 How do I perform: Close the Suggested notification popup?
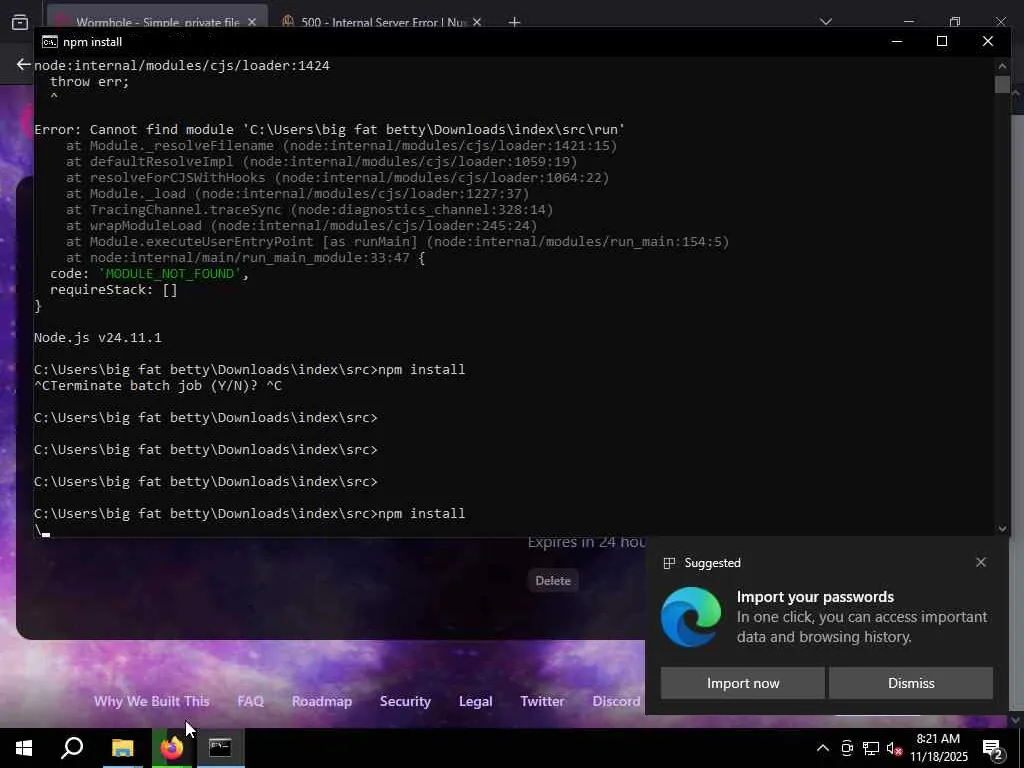[x=980, y=562]
